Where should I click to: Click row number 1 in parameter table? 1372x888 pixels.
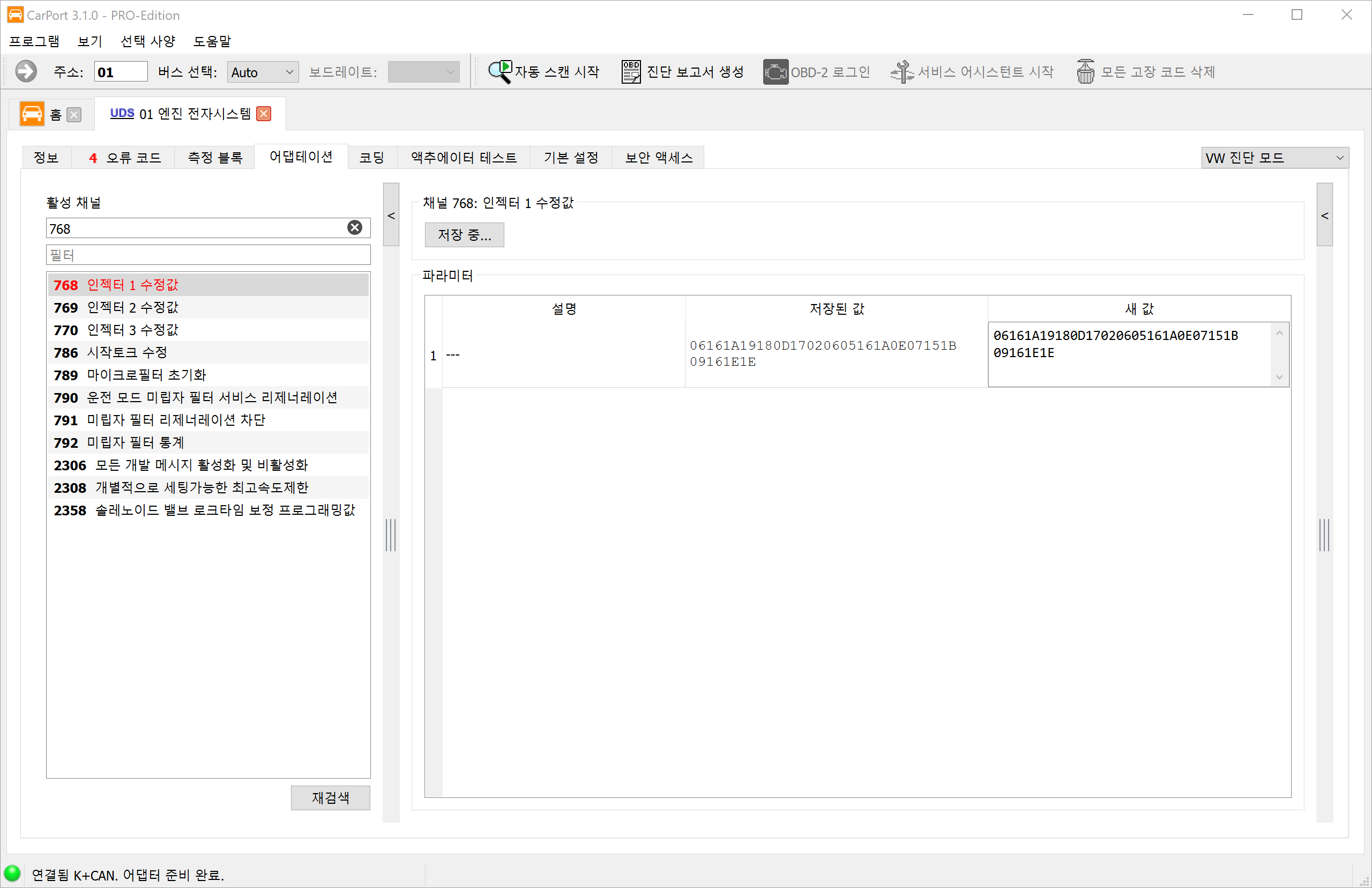tap(434, 355)
